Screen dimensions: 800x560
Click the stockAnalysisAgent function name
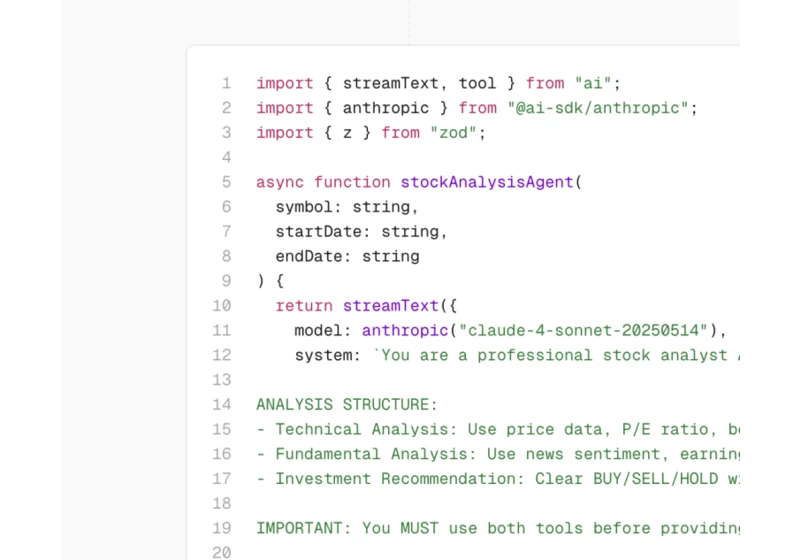(x=487, y=182)
